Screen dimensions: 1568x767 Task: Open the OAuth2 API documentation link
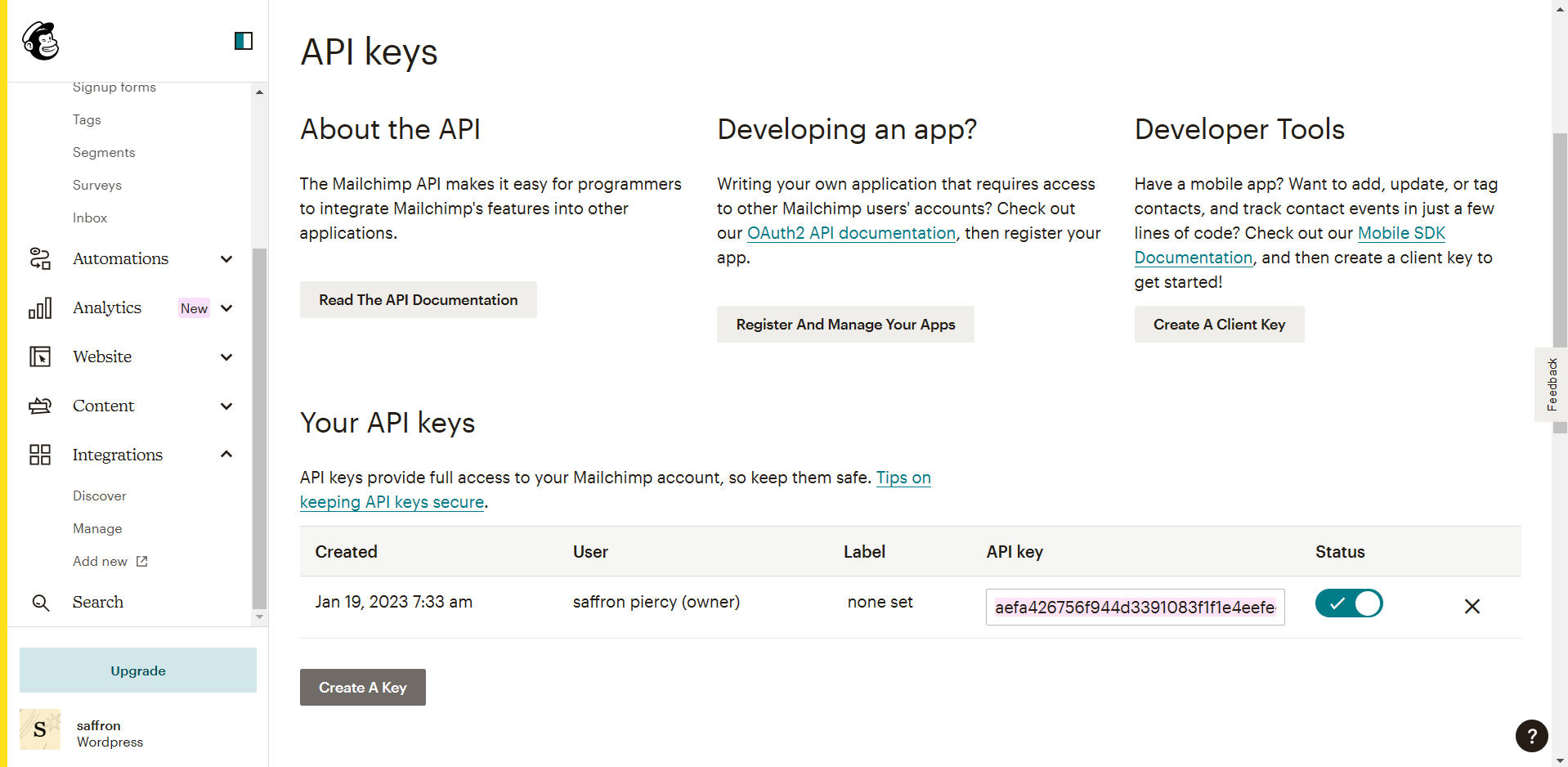pyautogui.click(x=851, y=233)
